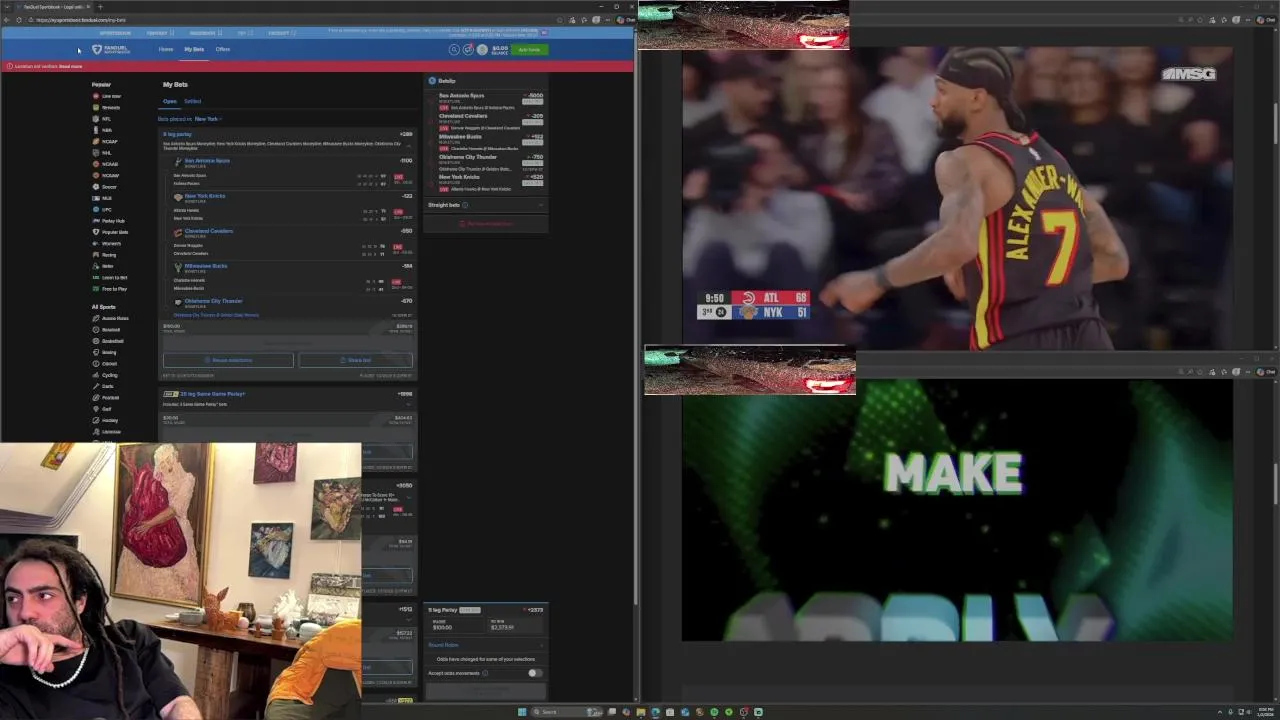The image size is (1280, 720).
Task: Open the San Antonio Spurs parlay leg link
Action: tap(207, 160)
